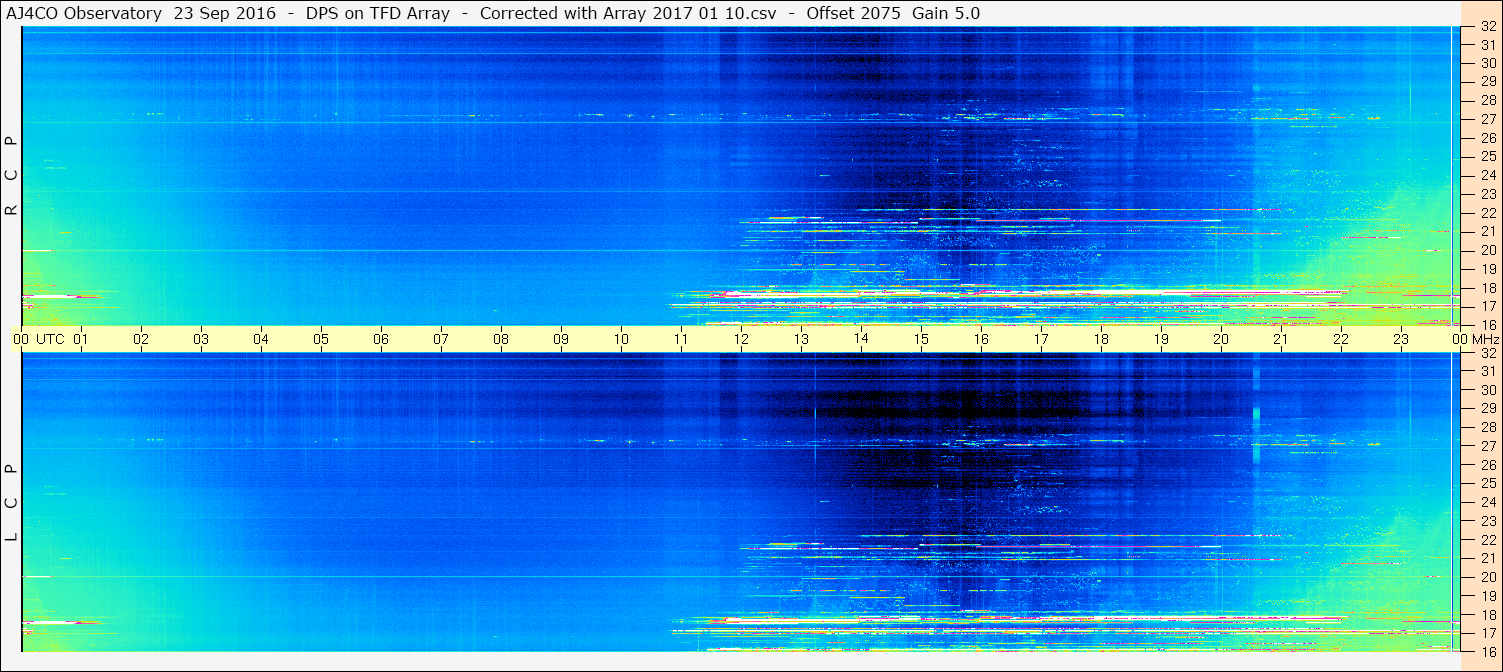Click the 12 hour marker on the UTC axis
This screenshot has width=1503, height=672.
tap(741, 339)
